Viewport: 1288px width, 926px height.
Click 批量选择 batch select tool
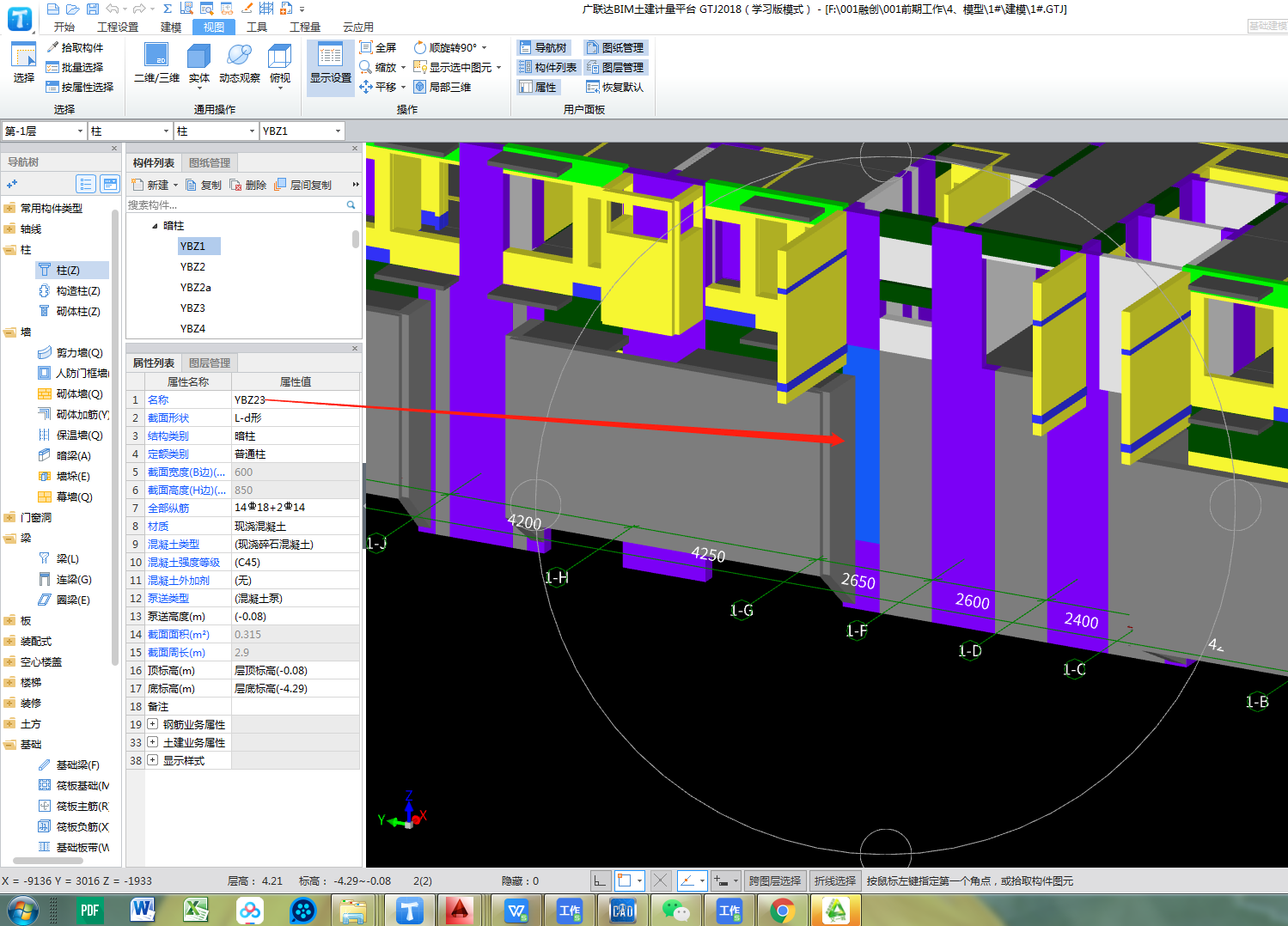pyautogui.click(x=75, y=67)
